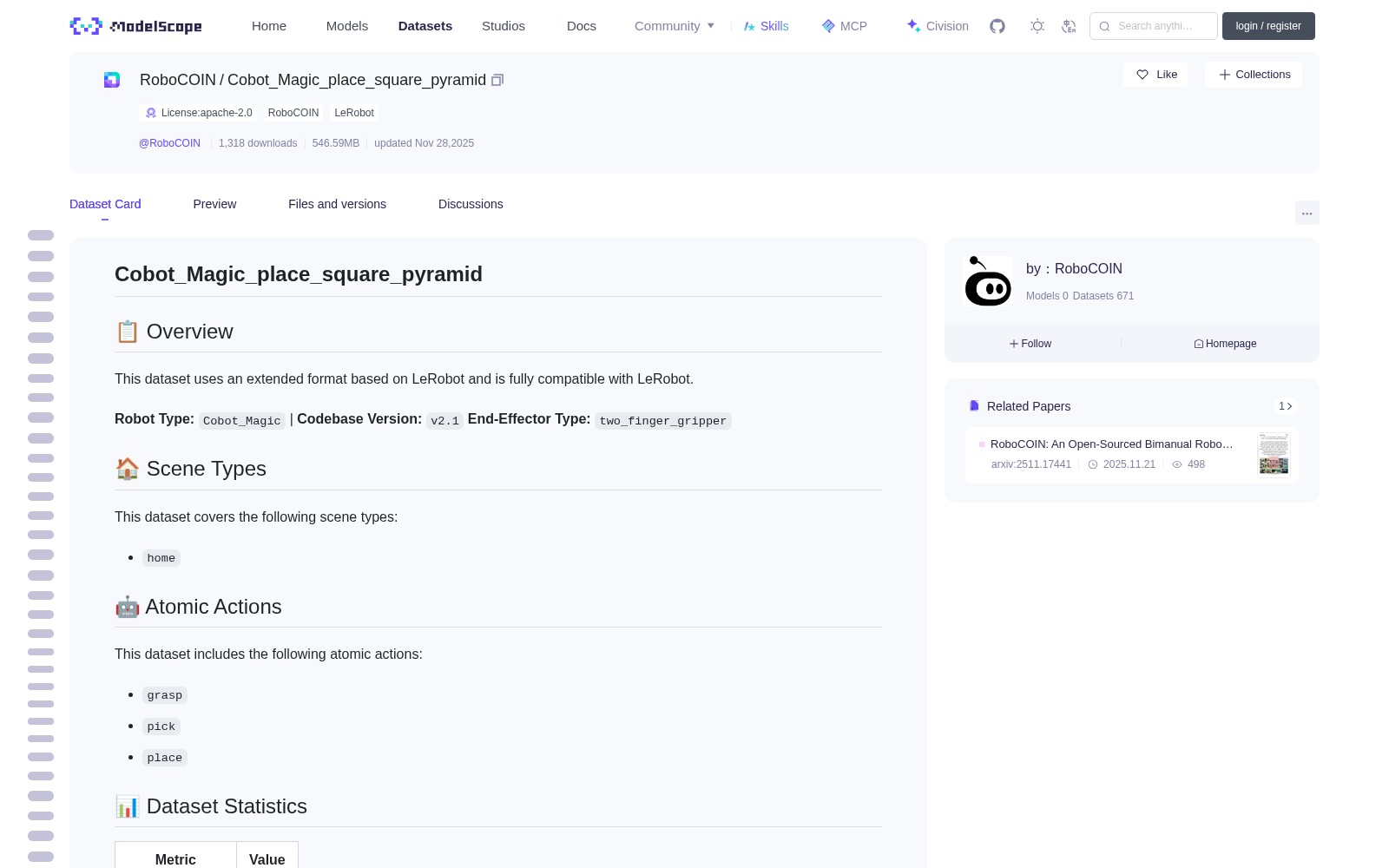Expand the Community dropdown
The width and height of the screenshot is (1389, 868).
(675, 26)
